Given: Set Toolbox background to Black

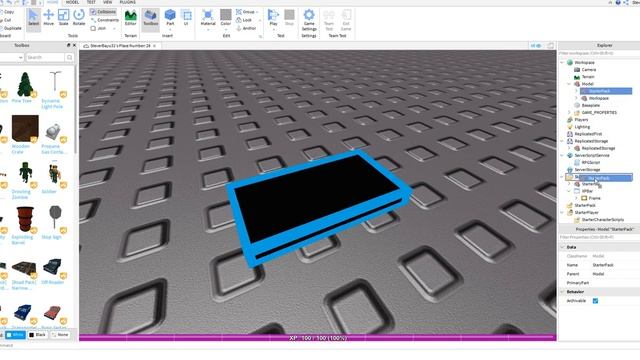Looking at the screenshot, I should [x=38, y=335].
